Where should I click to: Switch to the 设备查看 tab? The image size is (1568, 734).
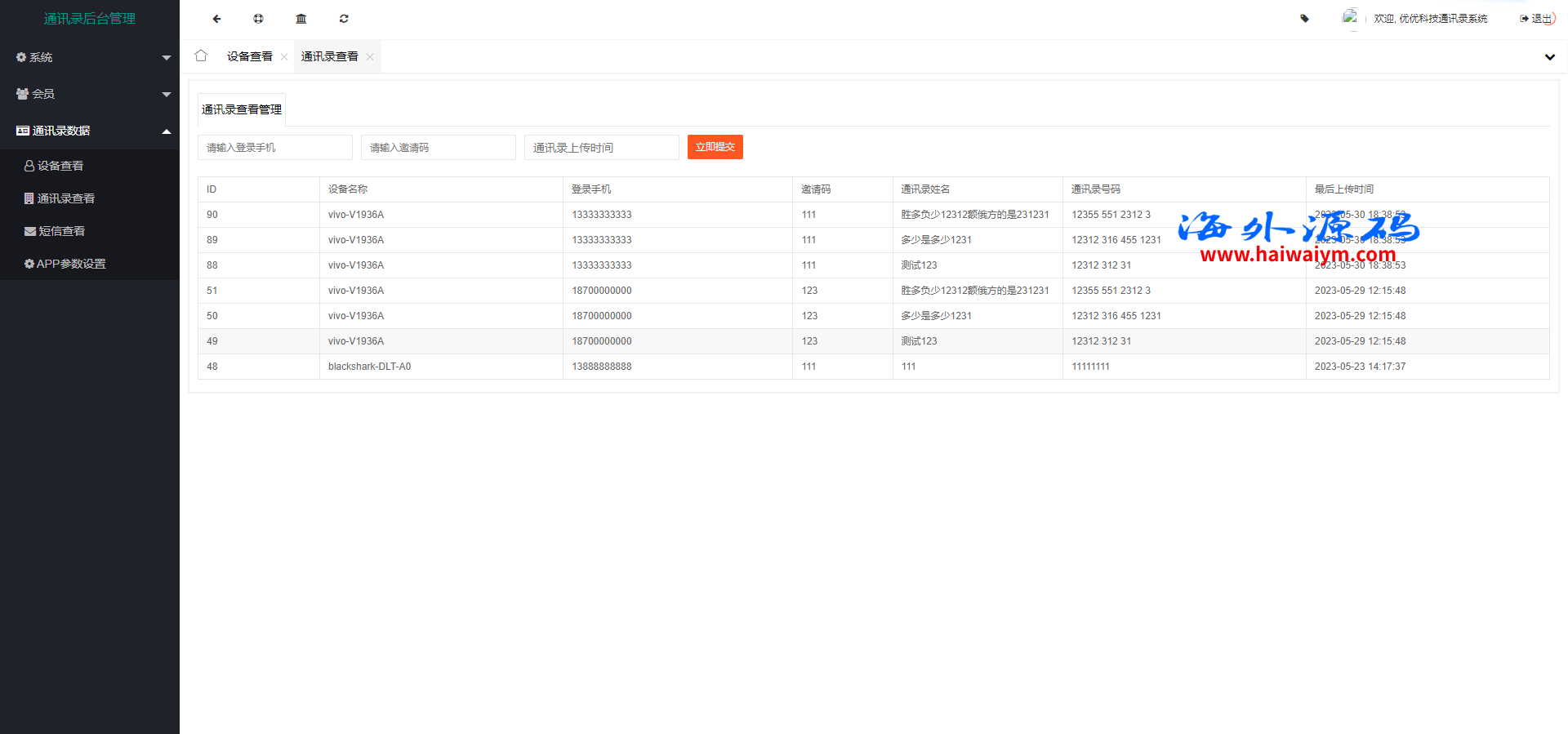click(249, 56)
